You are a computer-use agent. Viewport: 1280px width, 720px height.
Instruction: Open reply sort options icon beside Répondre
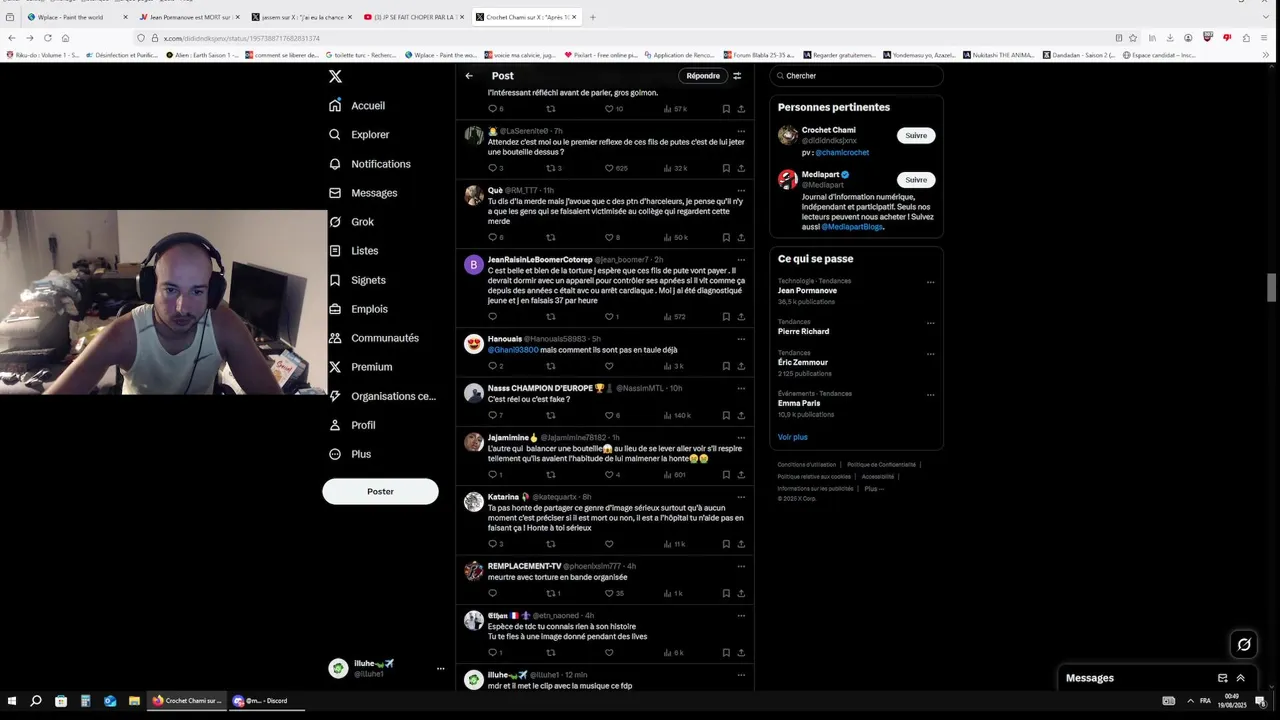[x=737, y=76]
